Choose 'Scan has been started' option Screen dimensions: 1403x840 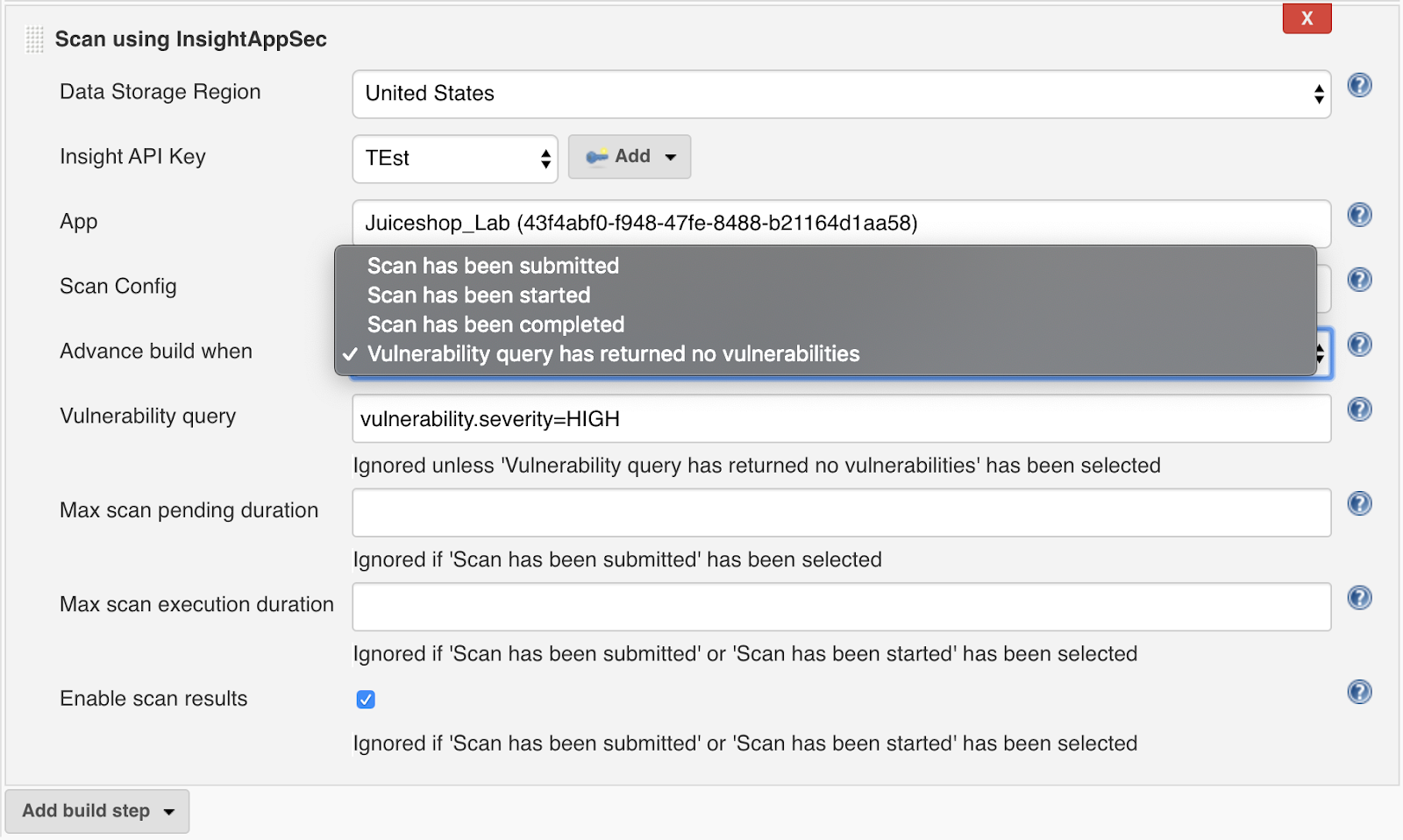[479, 295]
